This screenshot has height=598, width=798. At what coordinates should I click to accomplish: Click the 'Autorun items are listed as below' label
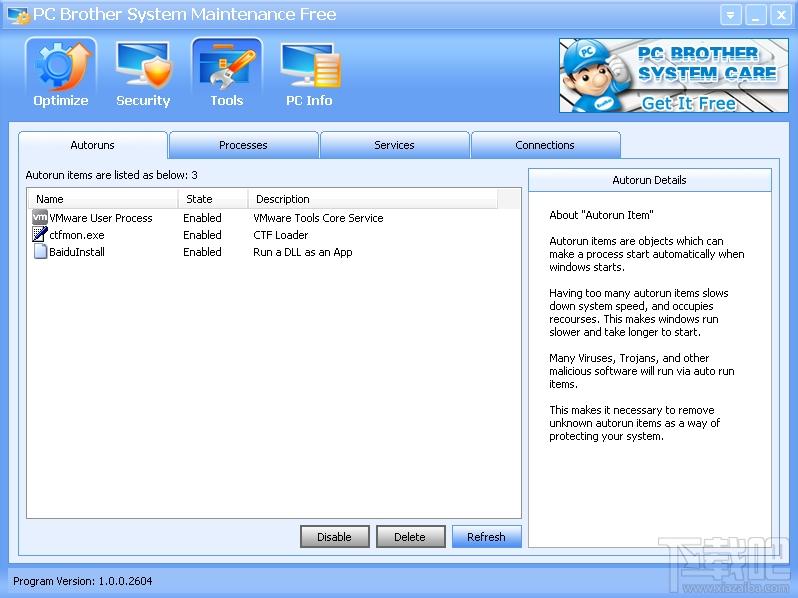pyautogui.click(x=111, y=175)
